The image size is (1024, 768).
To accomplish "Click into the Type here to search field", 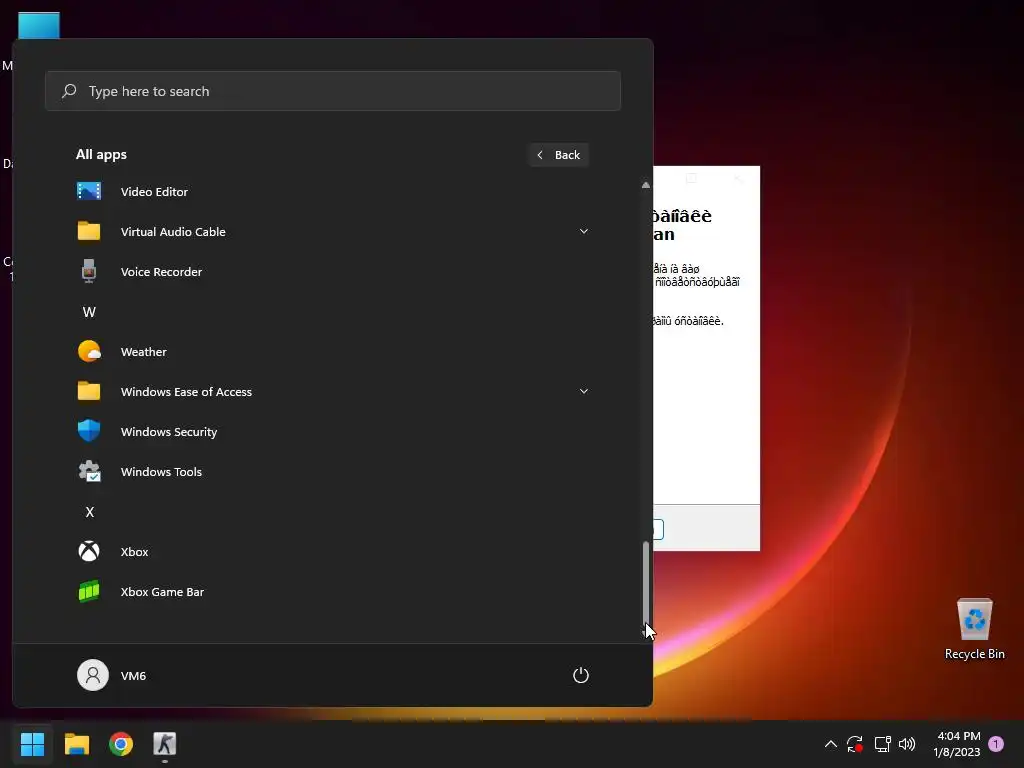I will tap(333, 91).
